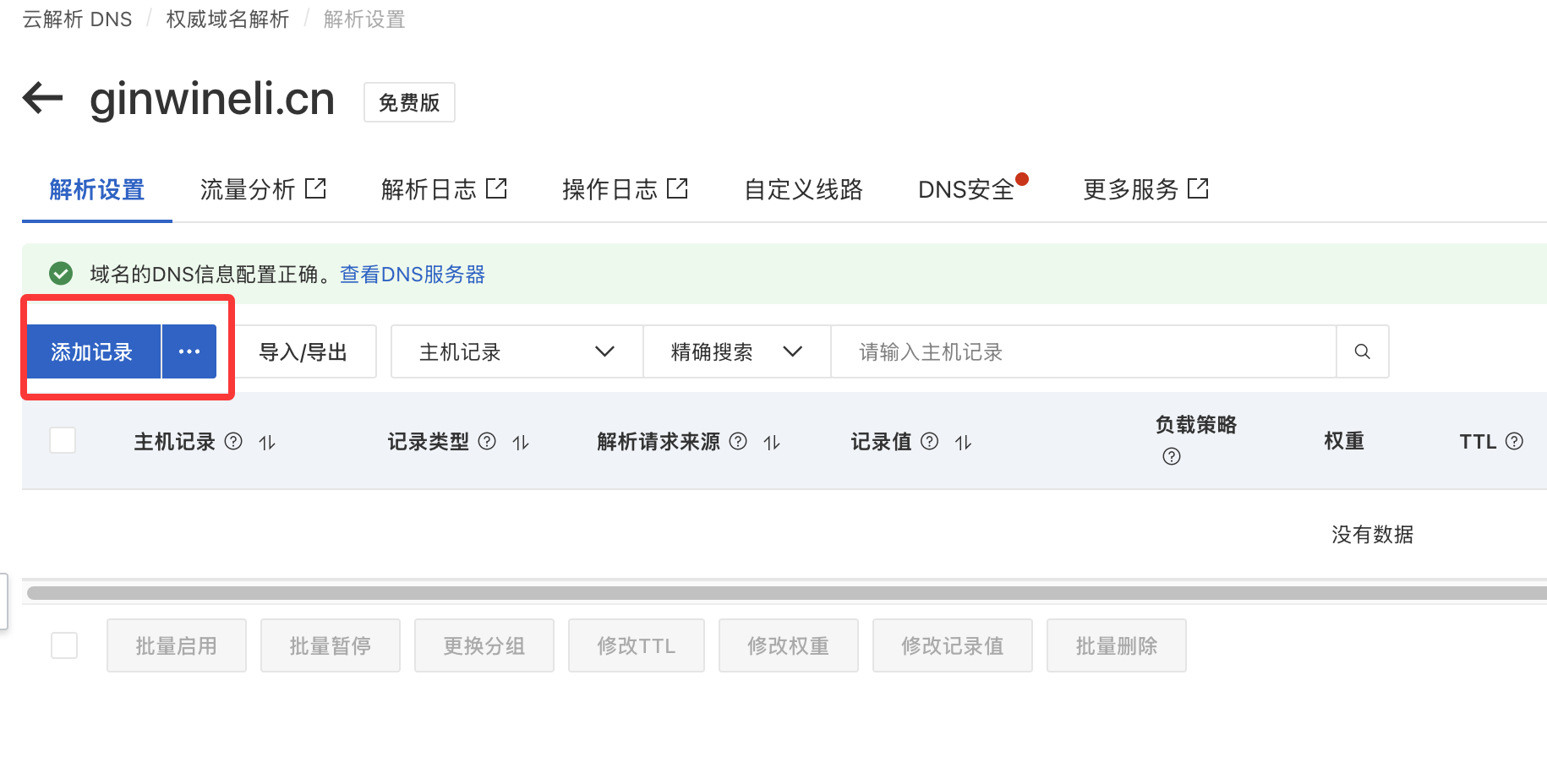The image size is (1547, 784).
Task: Click the 导入/导出 button
Action: [x=303, y=351]
